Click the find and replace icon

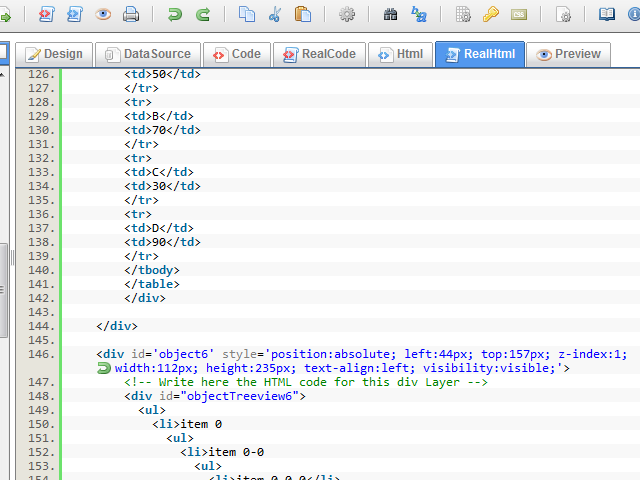point(419,15)
